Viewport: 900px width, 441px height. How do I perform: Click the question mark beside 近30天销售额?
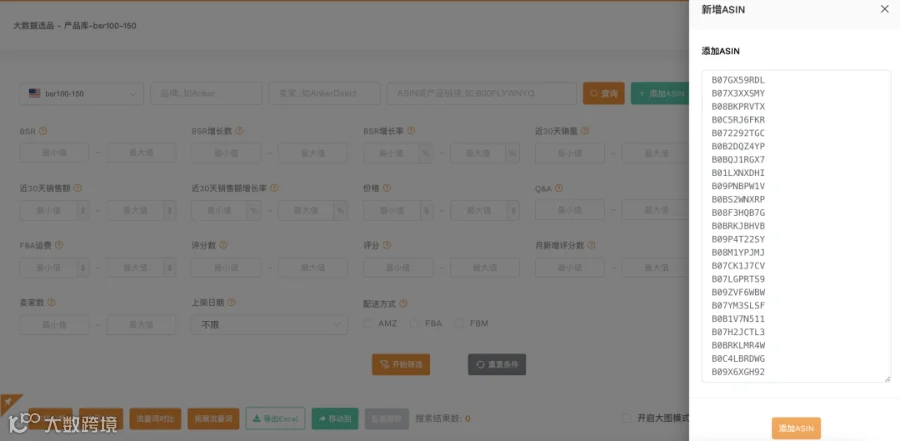point(78,188)
